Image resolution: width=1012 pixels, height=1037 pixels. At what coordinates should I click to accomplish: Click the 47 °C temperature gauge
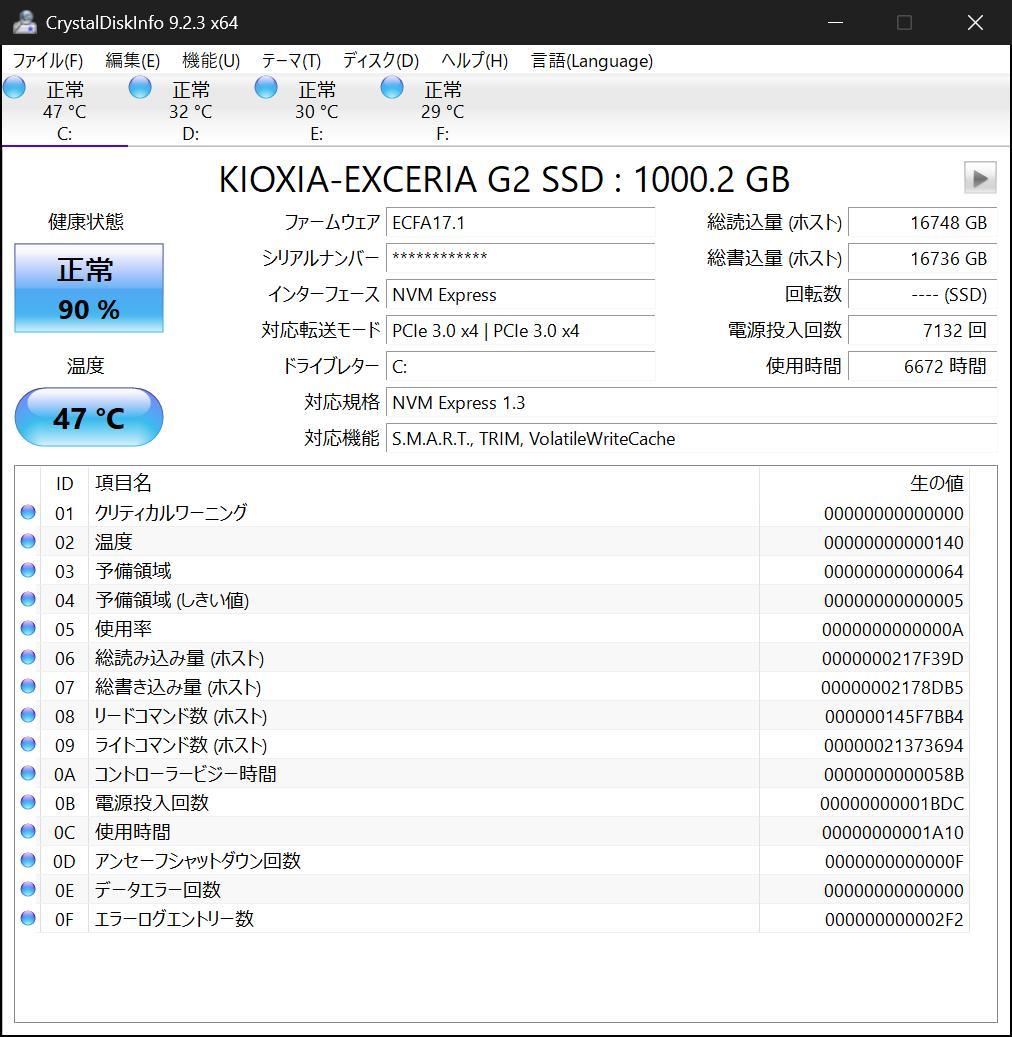point(88,417)
